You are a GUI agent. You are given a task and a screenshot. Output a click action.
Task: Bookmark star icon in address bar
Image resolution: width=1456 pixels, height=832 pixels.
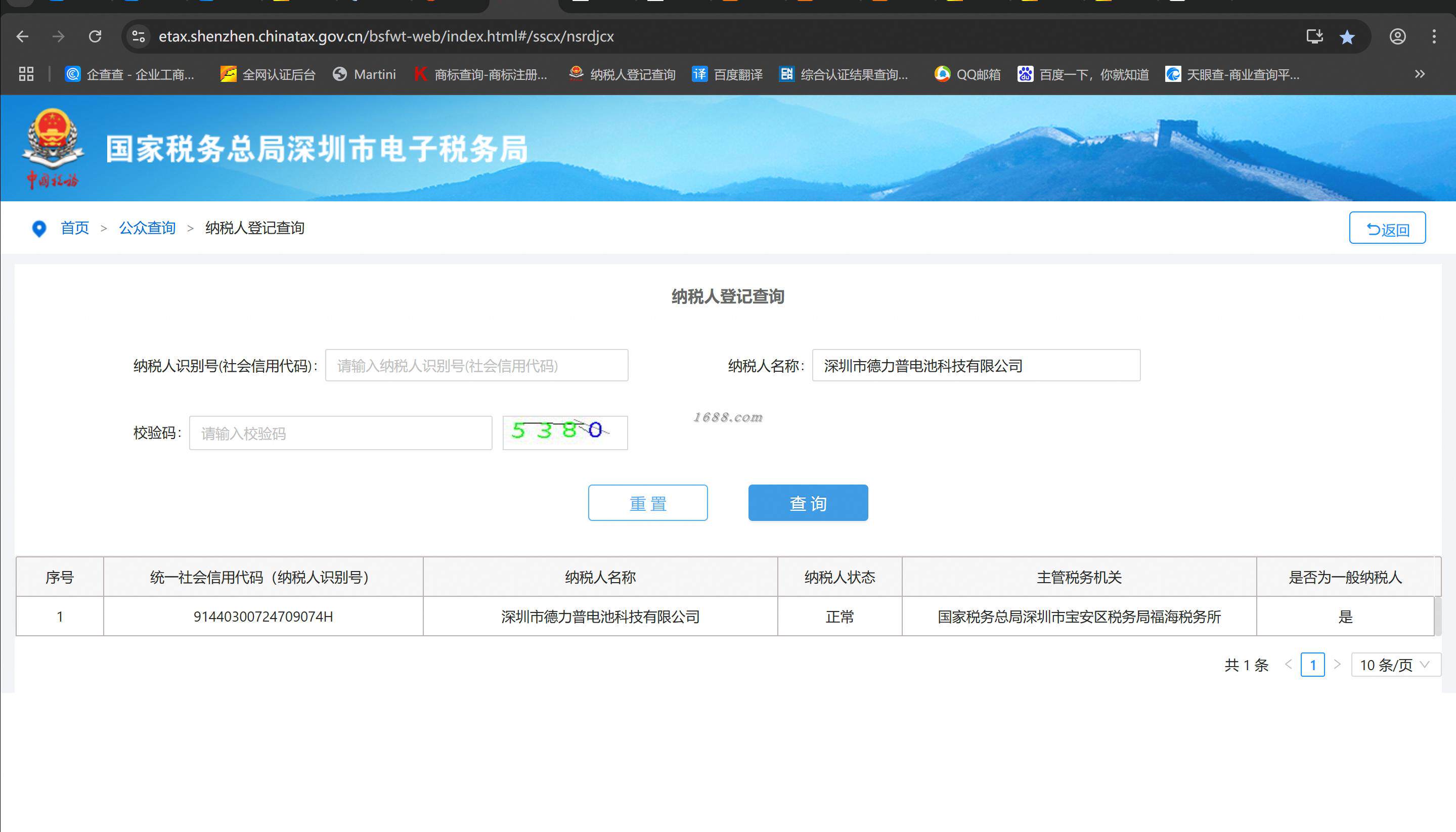1347,36
